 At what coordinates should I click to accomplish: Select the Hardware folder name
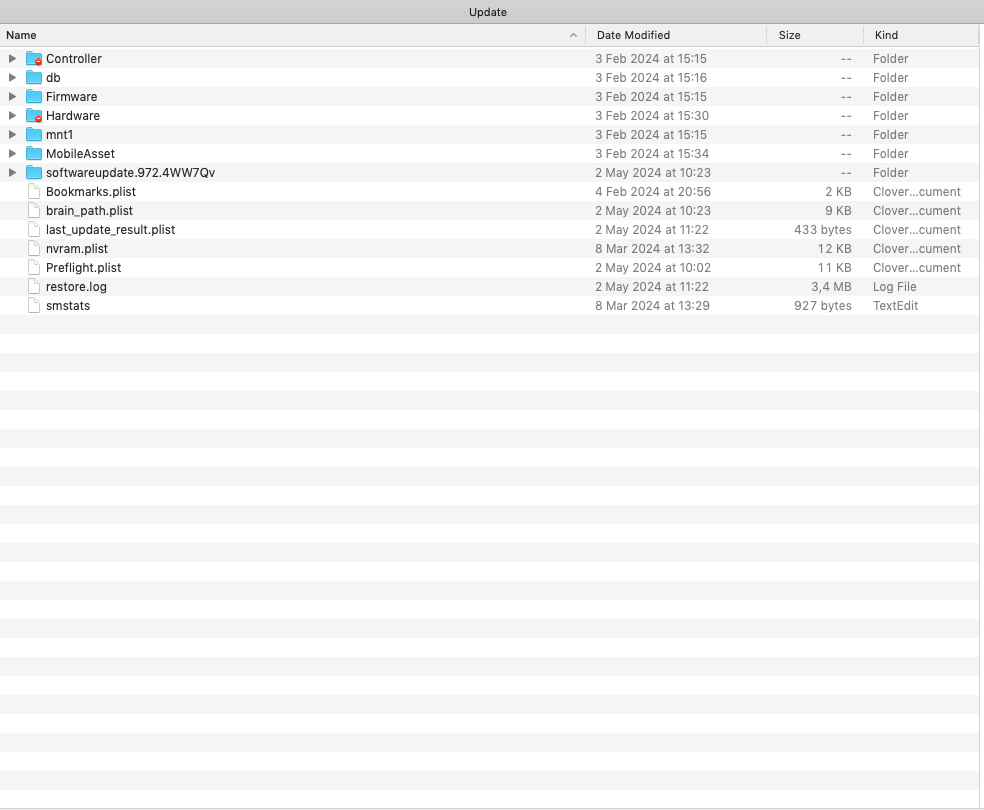point(73,115)
